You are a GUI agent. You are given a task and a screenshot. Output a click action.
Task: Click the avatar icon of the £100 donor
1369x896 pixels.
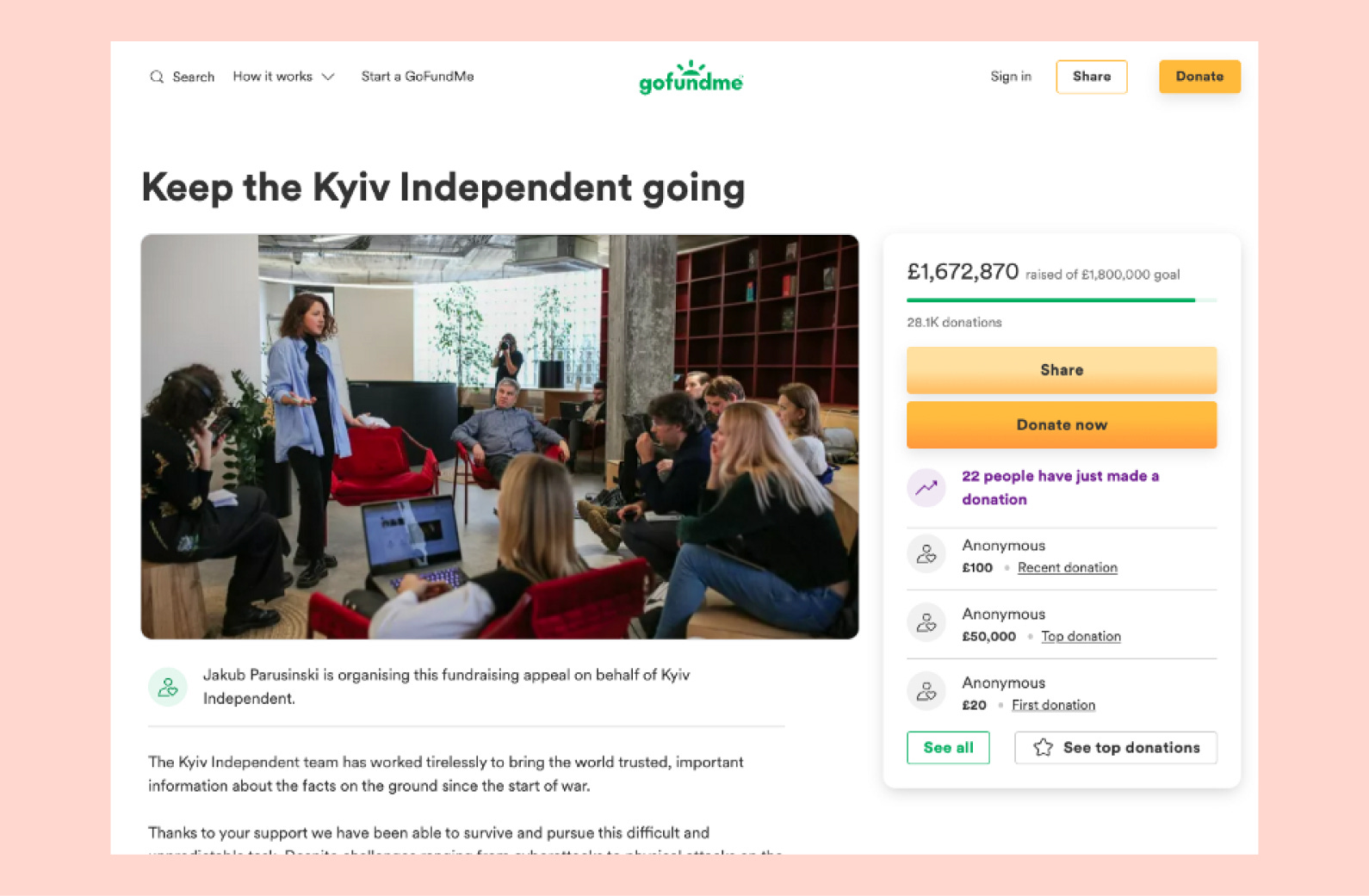[926, 554]
